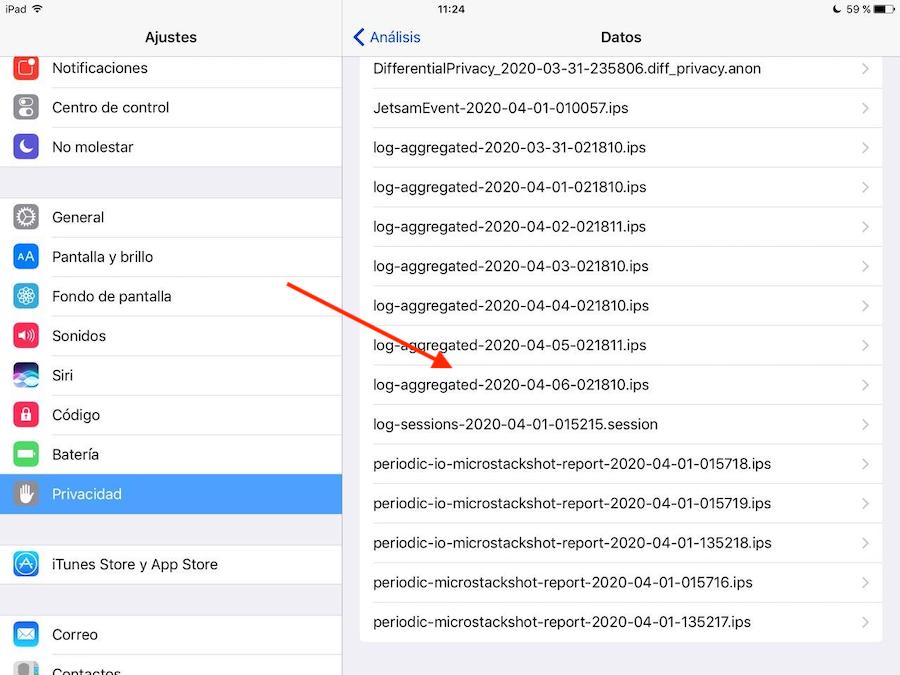Viewport: 900px width, 675px height.
Task: Open JetsamEvent-2020-04-01-010057.ips
Action: click(x=621, y=108)
